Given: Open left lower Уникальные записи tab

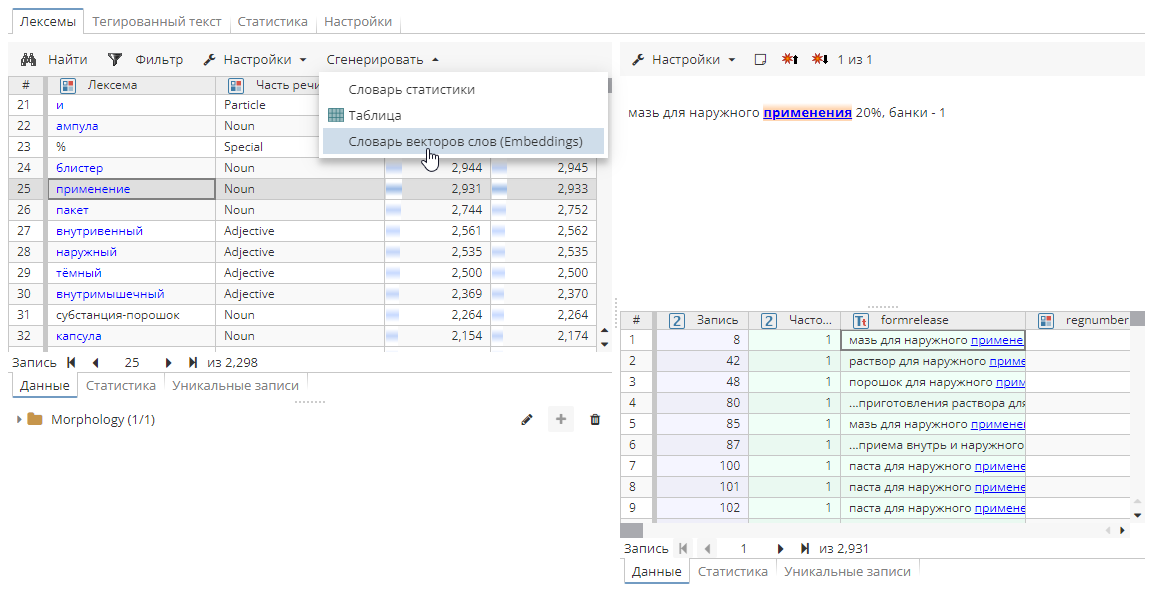Looking at the screenshot, I should coord(235,385).
